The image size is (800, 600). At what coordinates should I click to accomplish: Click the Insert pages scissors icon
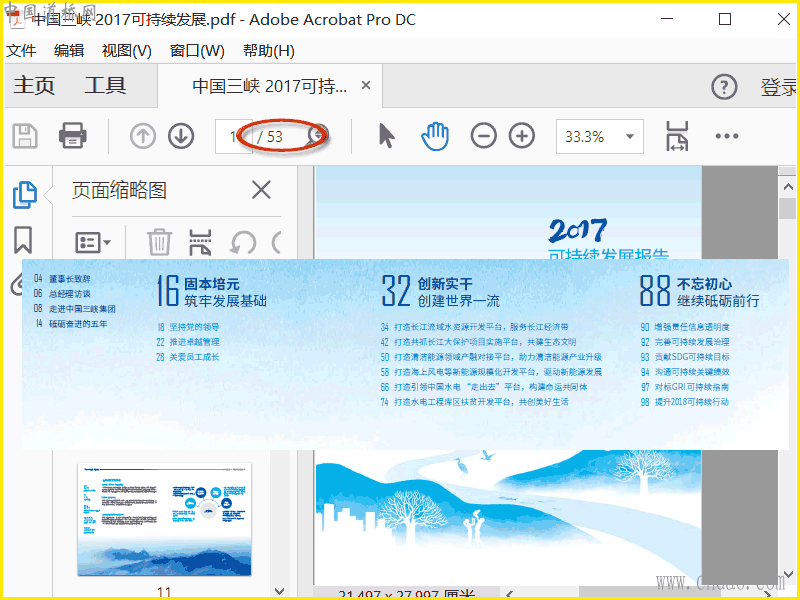(x=200, y=242)
